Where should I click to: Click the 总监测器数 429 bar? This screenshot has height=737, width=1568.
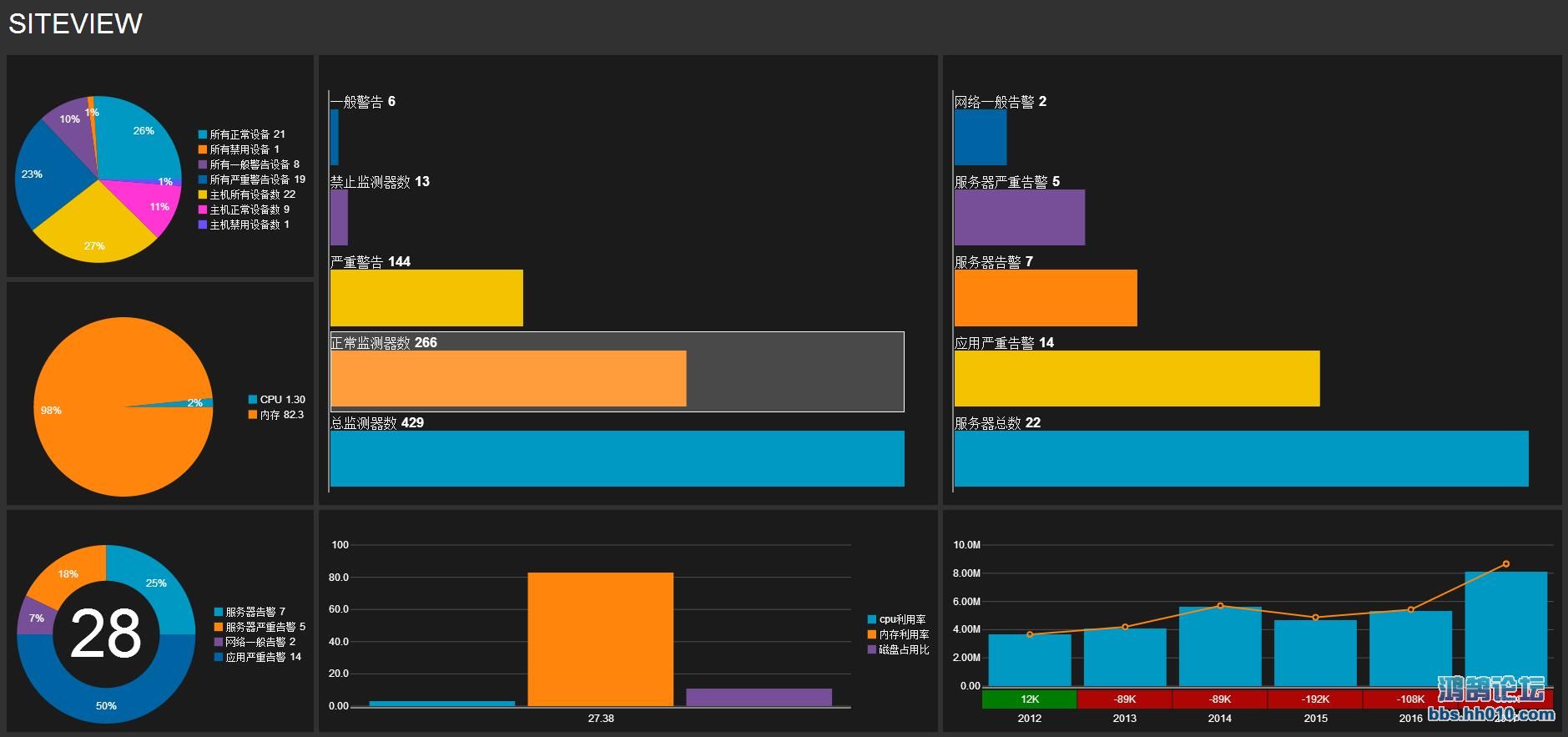click(x=618, y=458)
